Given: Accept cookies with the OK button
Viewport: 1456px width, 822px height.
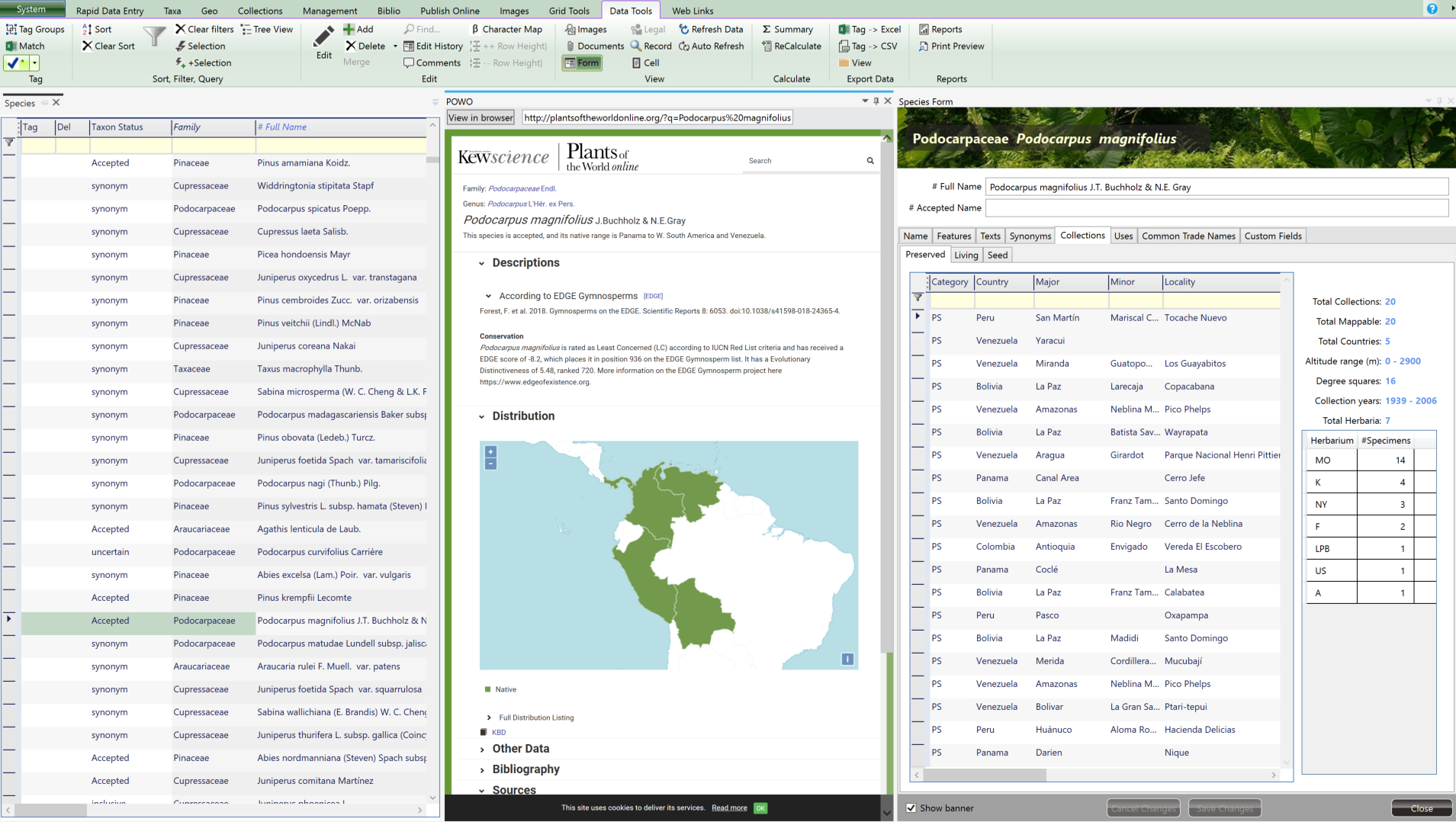Looking at the screenshot, I should [760, 808].
